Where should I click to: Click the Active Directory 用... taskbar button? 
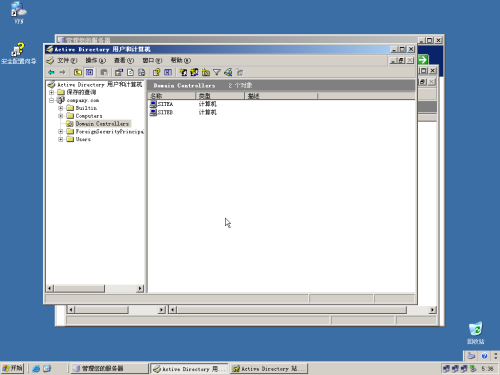189,368
